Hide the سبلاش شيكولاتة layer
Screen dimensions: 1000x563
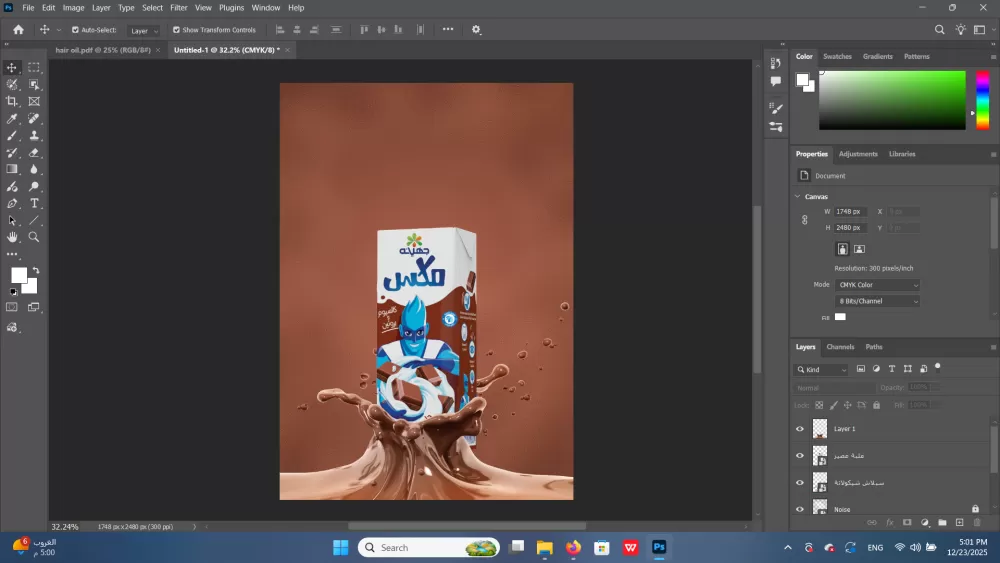pos(800,483)
